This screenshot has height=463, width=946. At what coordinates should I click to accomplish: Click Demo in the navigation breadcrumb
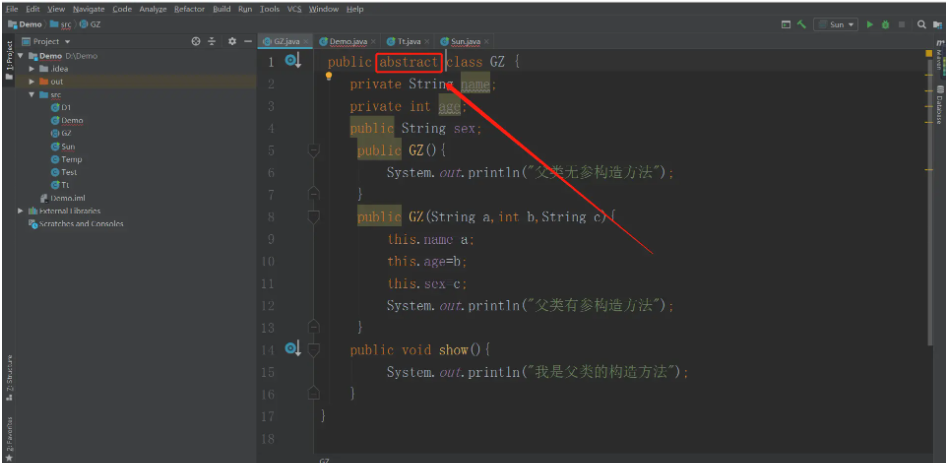(25, 25)
